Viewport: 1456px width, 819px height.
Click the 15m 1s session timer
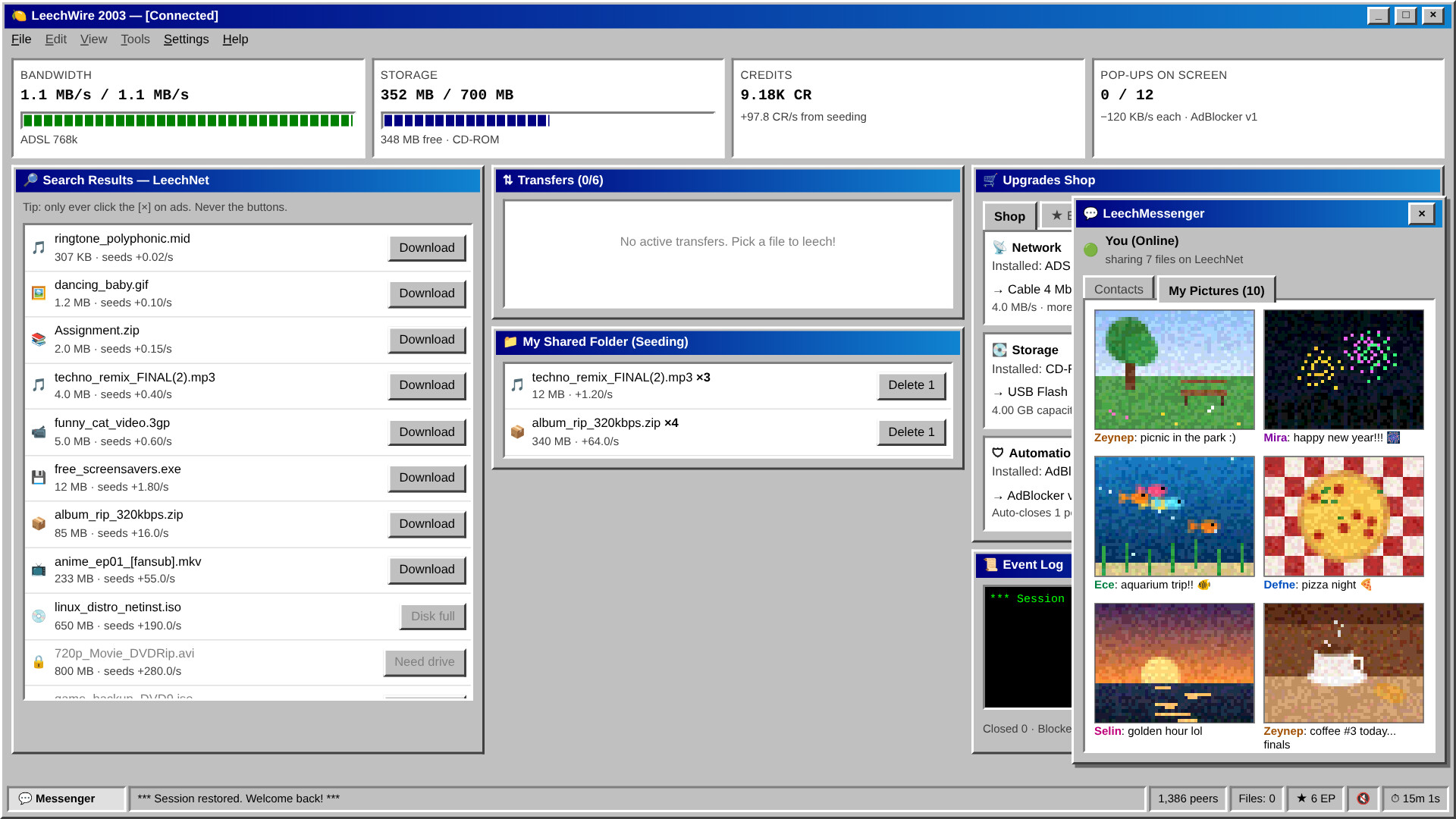[1415, 799]
